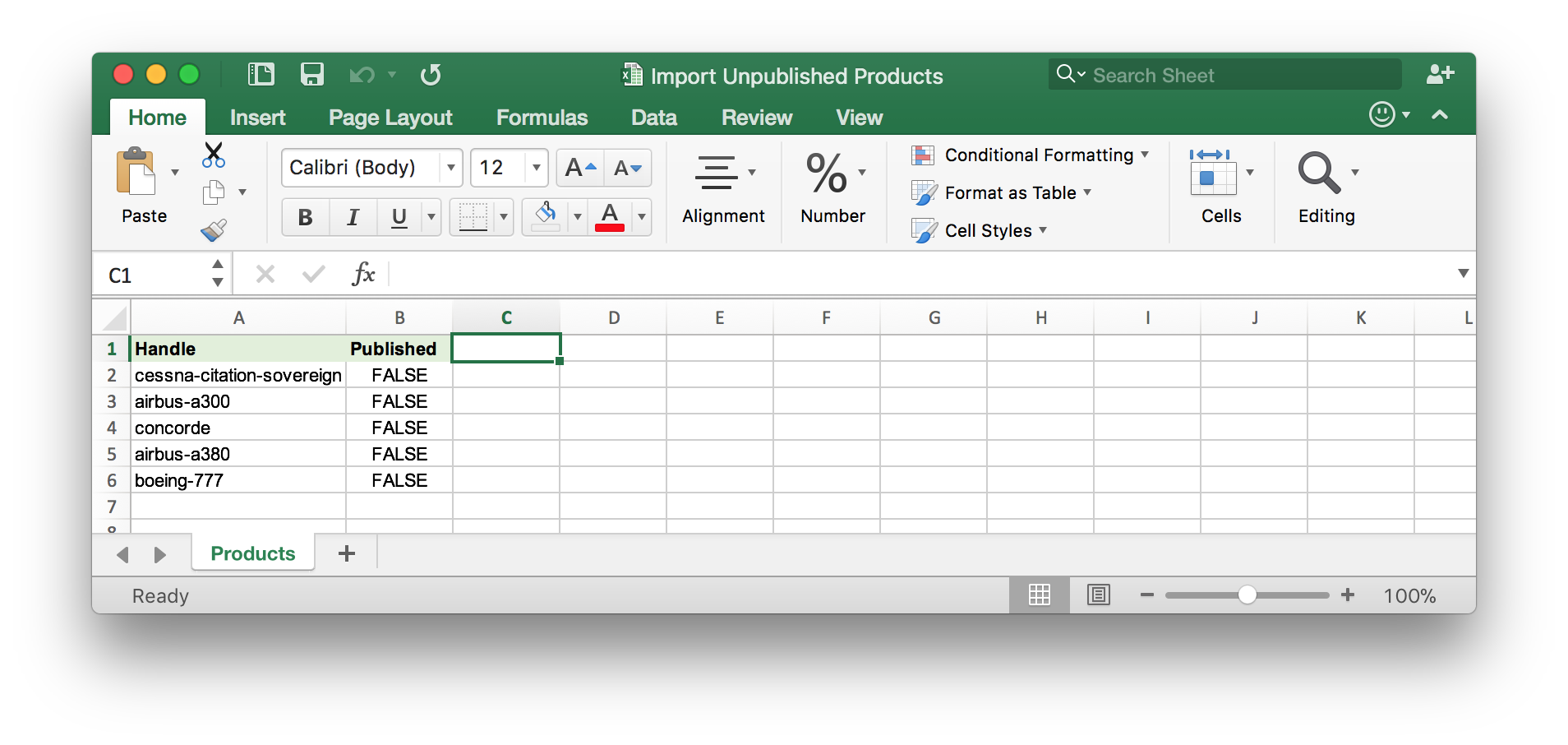Add a new sheet with plus button
1568x745 pixels.
coord(347,553)
